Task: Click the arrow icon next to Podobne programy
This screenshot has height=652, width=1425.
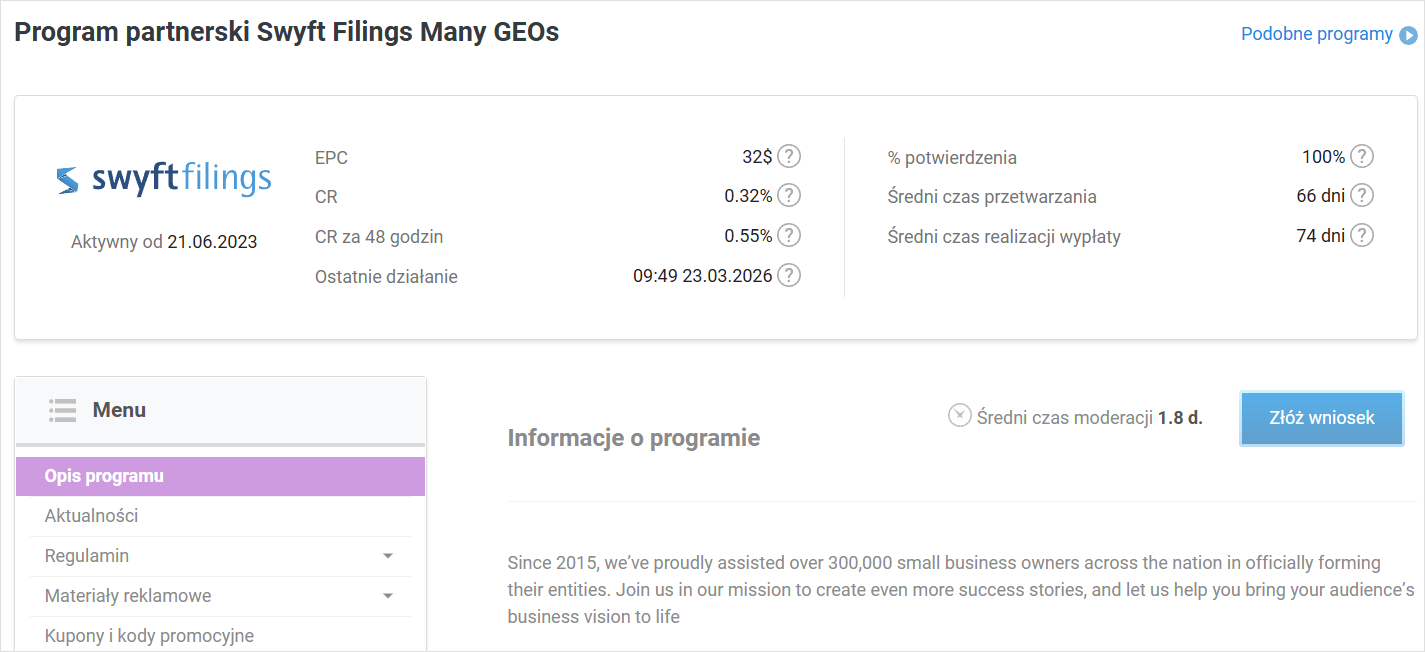Action: [x=1408, y=35]
